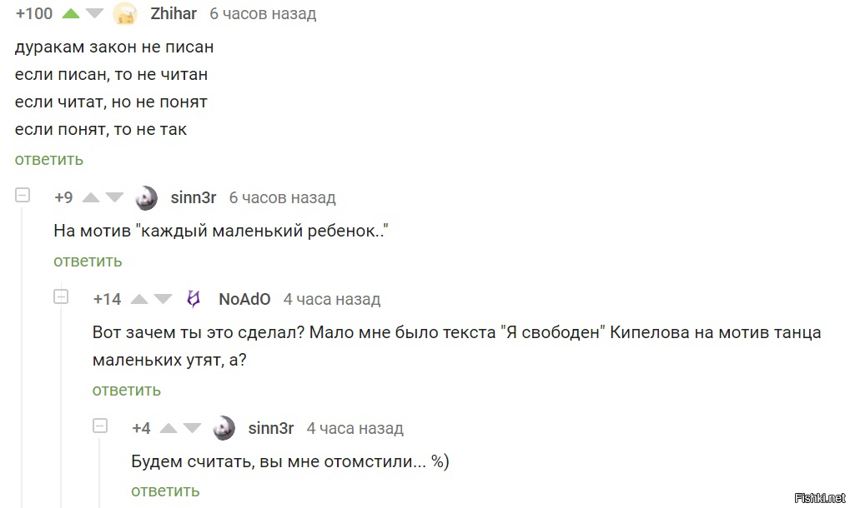Upvote NoAdO's +14 comment

coord(139,299)
